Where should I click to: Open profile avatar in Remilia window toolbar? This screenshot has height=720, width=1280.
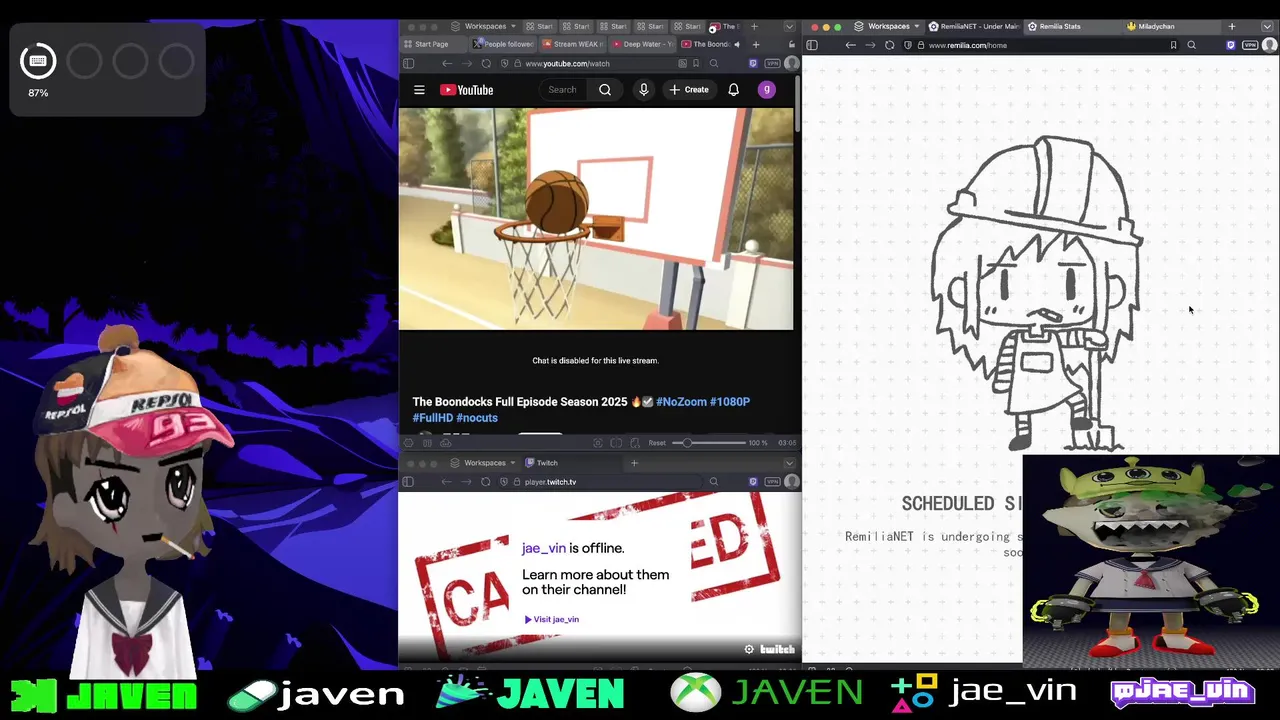1270,45
